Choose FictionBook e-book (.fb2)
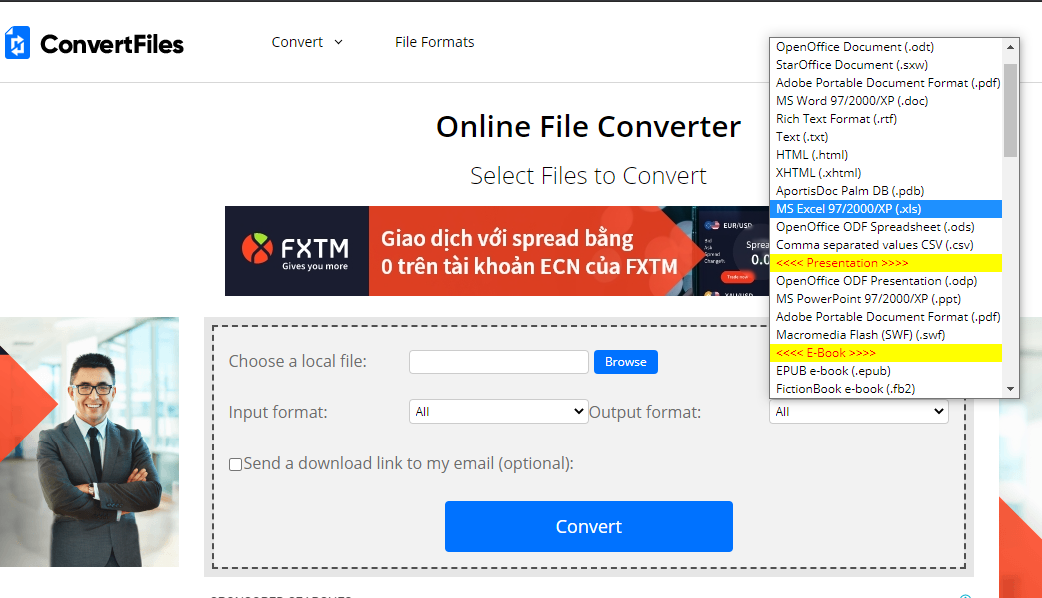The width and height of the screenshot is (1042, 598). [x=886, y=389]
